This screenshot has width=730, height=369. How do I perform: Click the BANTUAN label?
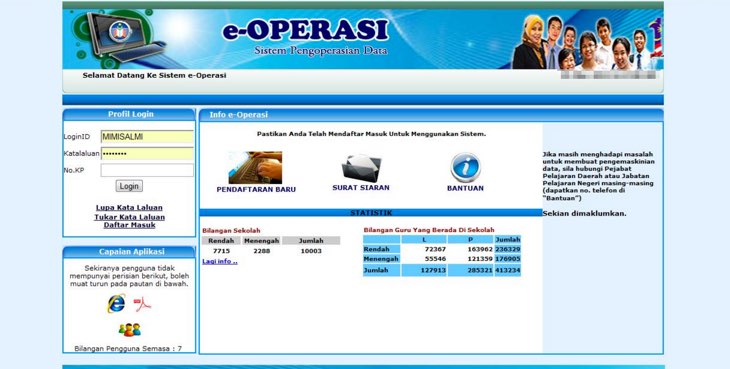(x=465, y=188)
